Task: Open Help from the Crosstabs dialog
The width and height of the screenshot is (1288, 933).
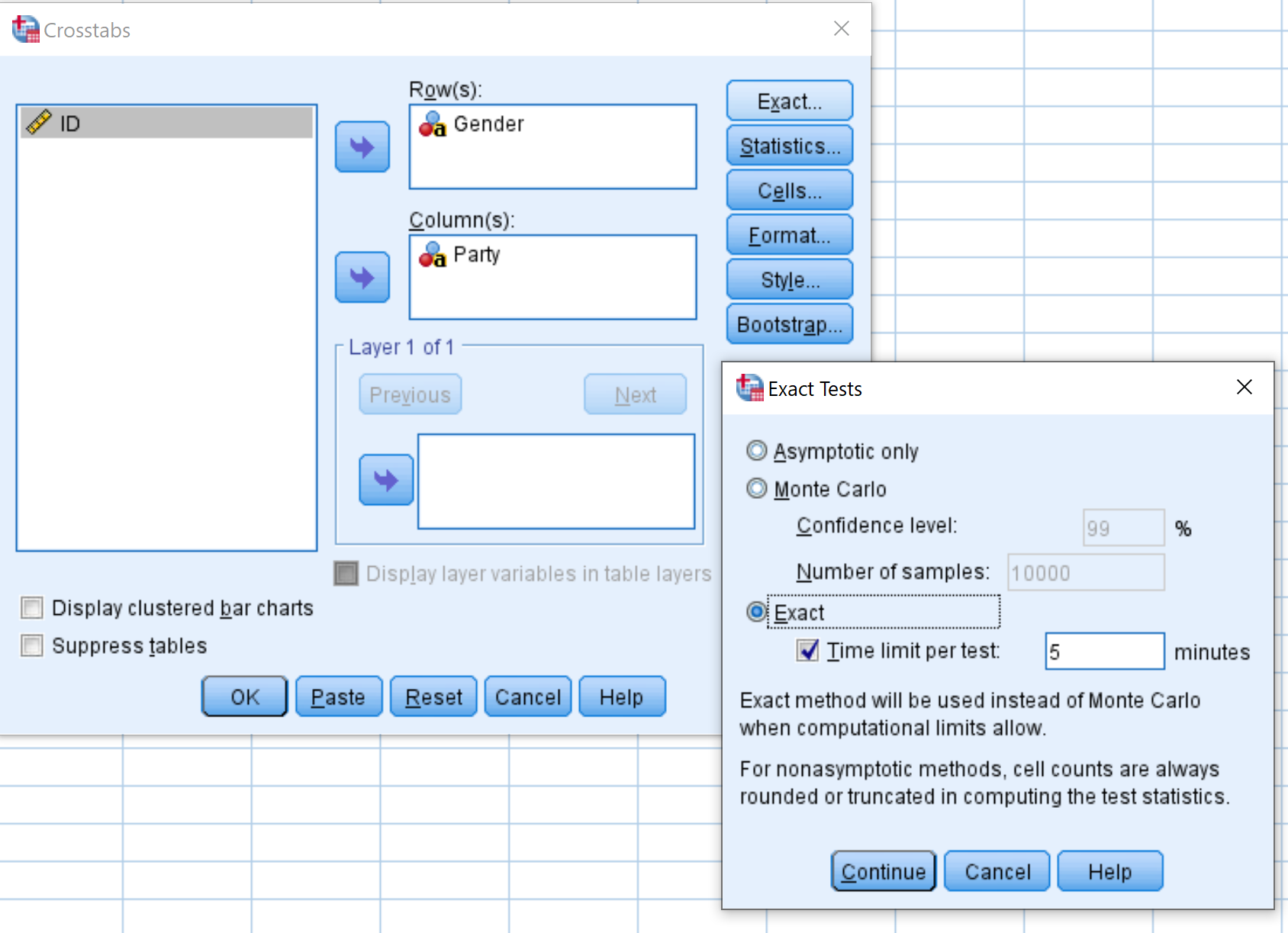Action: tap(622, 697)
